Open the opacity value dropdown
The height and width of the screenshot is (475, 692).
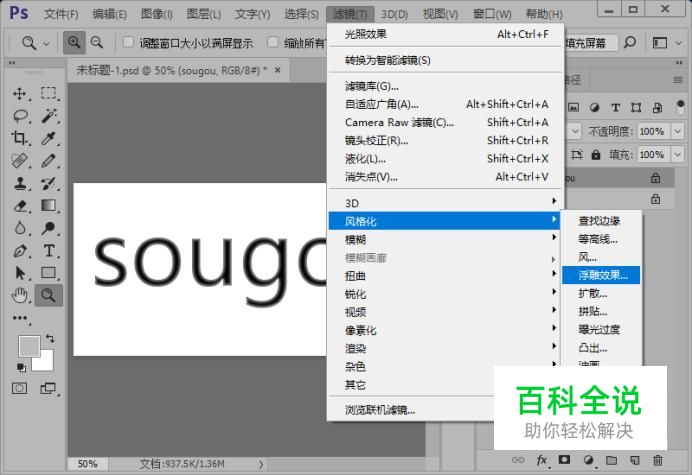[677, 131]
